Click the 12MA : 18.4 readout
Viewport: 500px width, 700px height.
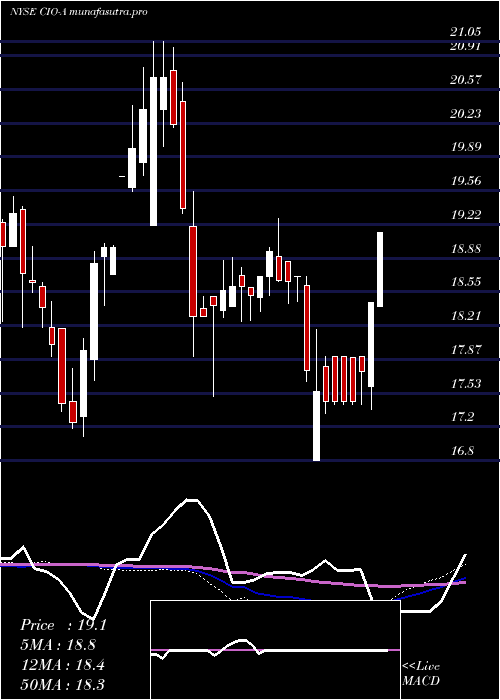click(x=62, y=665)
